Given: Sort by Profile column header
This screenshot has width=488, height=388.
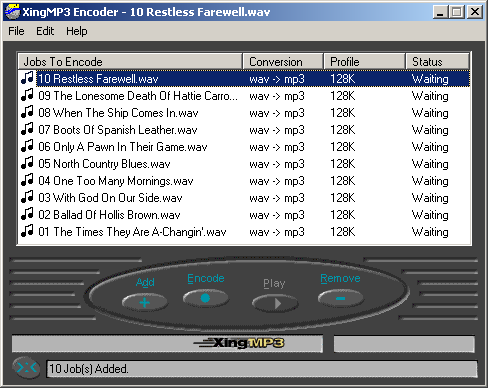Looking at the screenshot, I should tap(364, 62).
